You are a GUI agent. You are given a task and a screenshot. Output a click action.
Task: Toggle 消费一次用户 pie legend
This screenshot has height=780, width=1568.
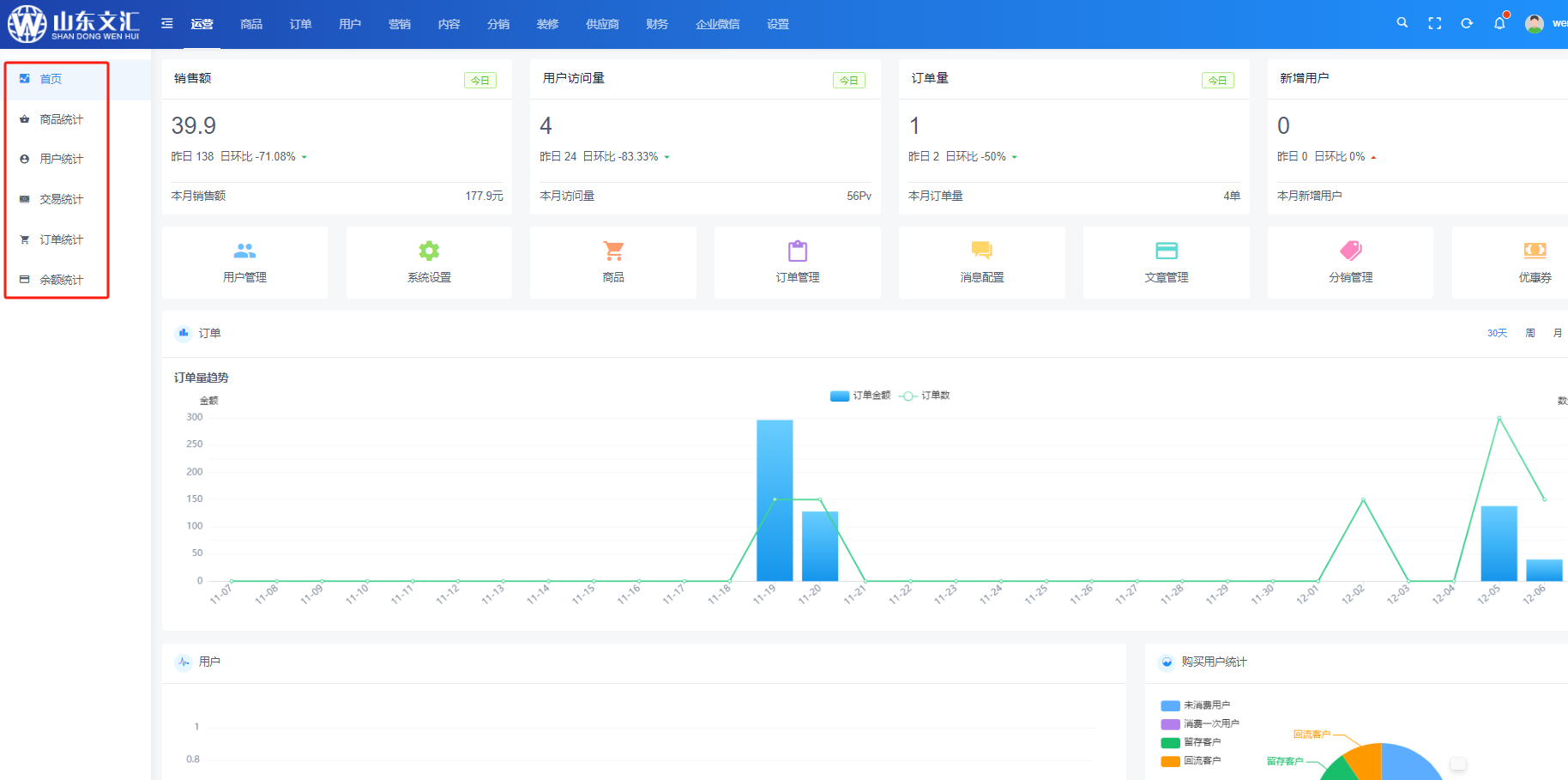(x=1200, y=723)
